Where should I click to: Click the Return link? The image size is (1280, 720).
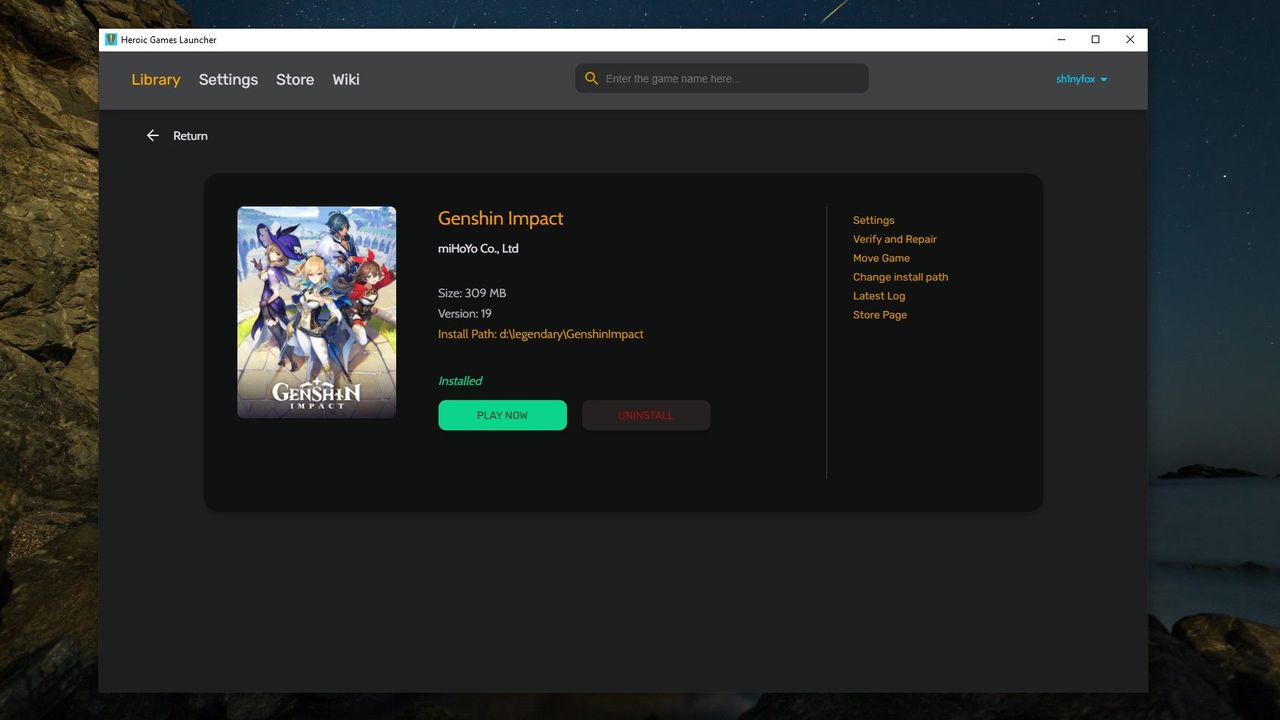tap(190, 136)
